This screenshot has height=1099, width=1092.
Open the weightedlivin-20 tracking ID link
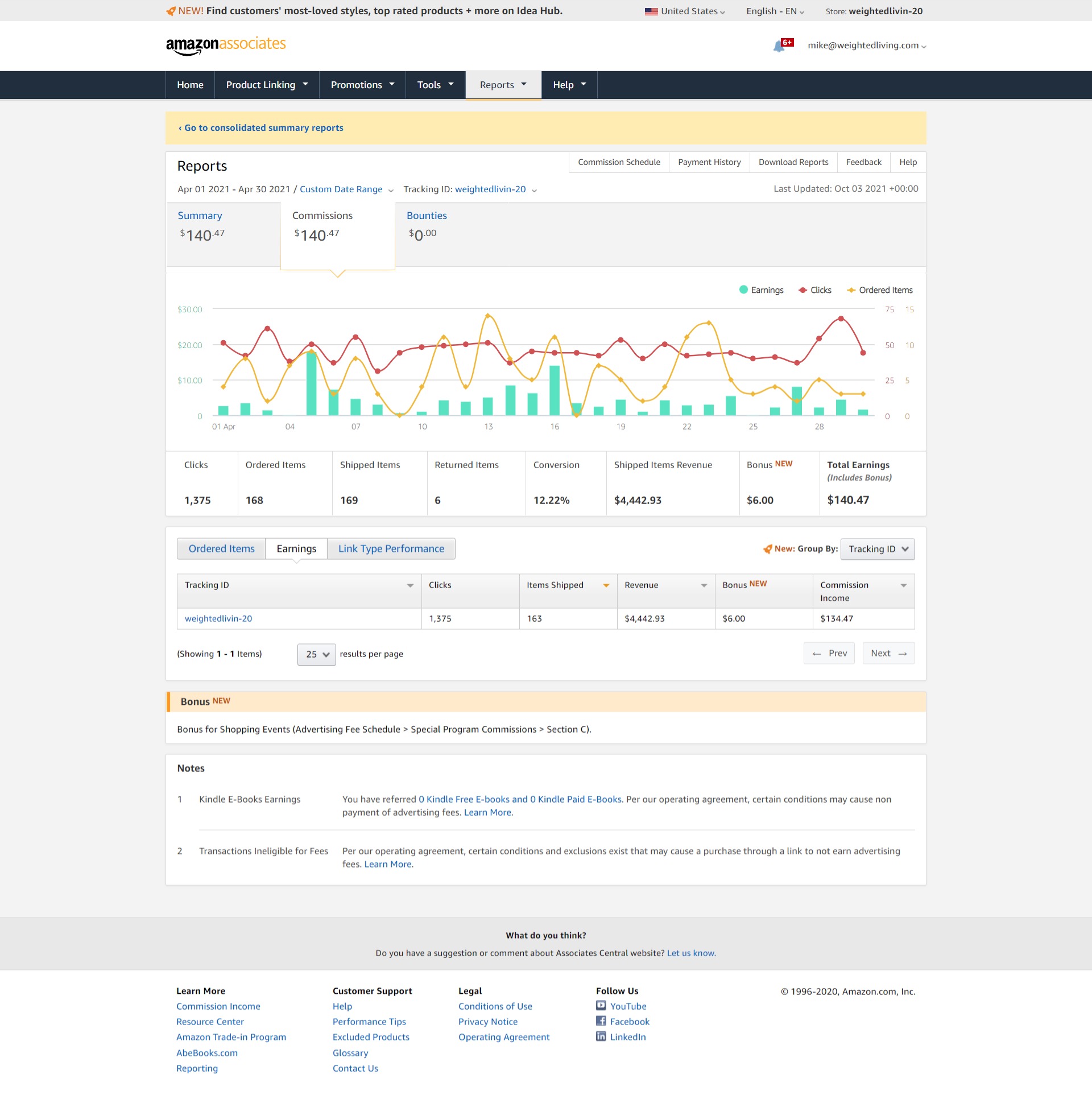pos(218,619)
